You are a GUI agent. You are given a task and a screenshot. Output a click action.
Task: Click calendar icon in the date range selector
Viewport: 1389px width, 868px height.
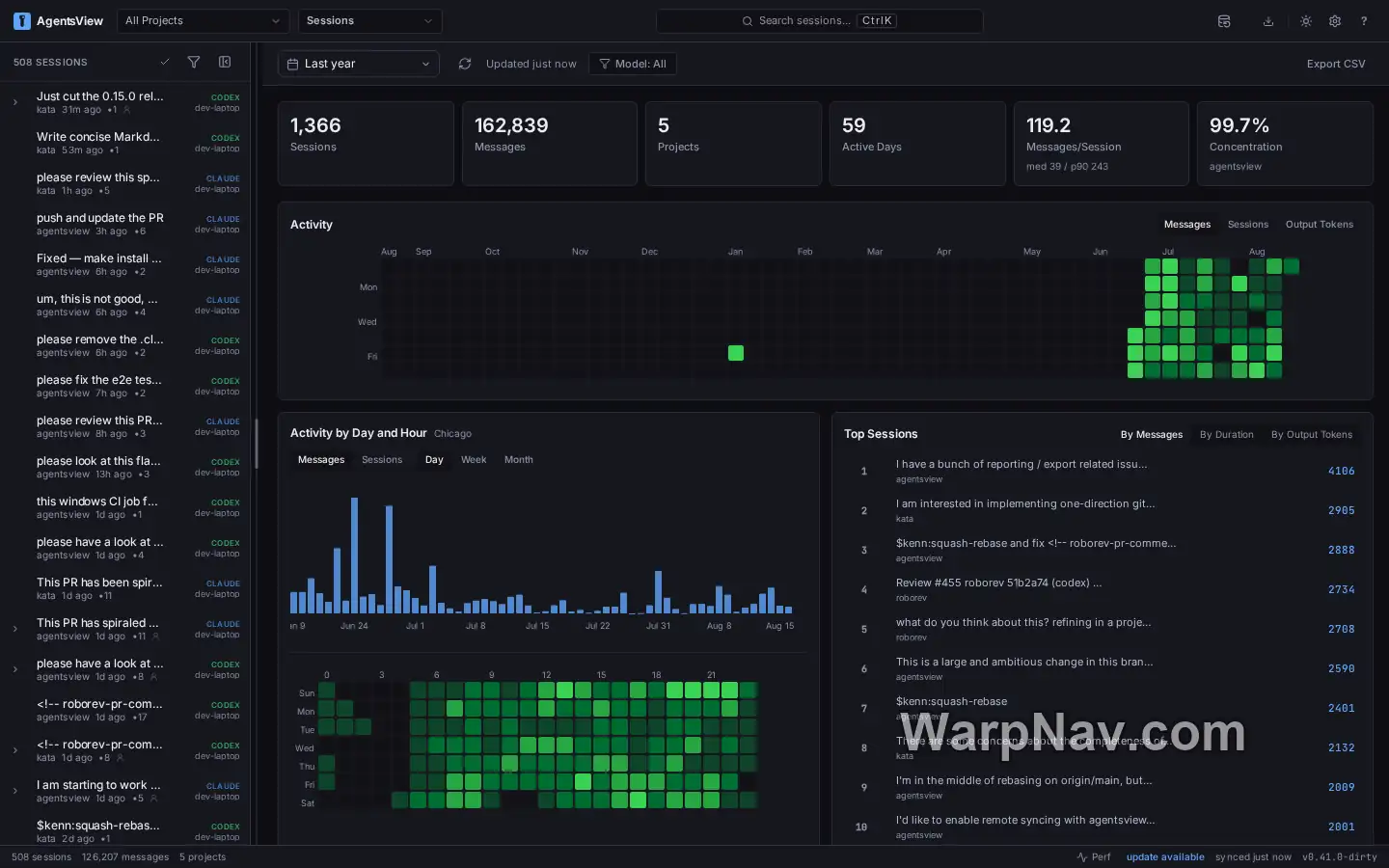click(x=292, y=64)
